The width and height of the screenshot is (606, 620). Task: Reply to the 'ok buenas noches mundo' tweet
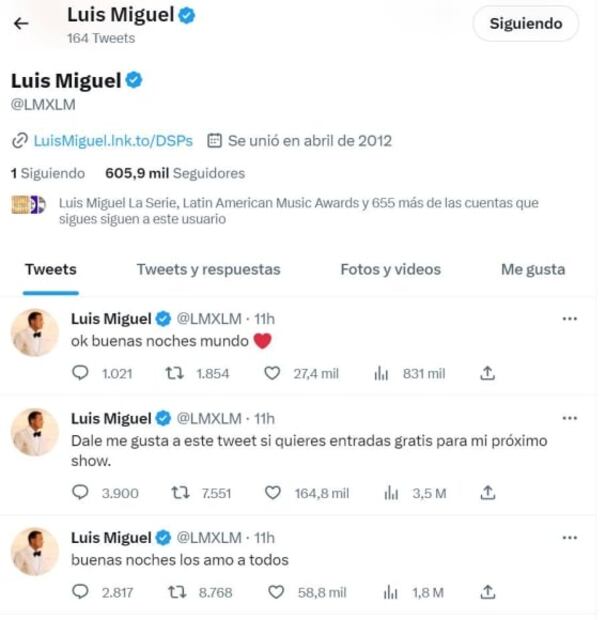pyautogui.click(x=81, y=374)
